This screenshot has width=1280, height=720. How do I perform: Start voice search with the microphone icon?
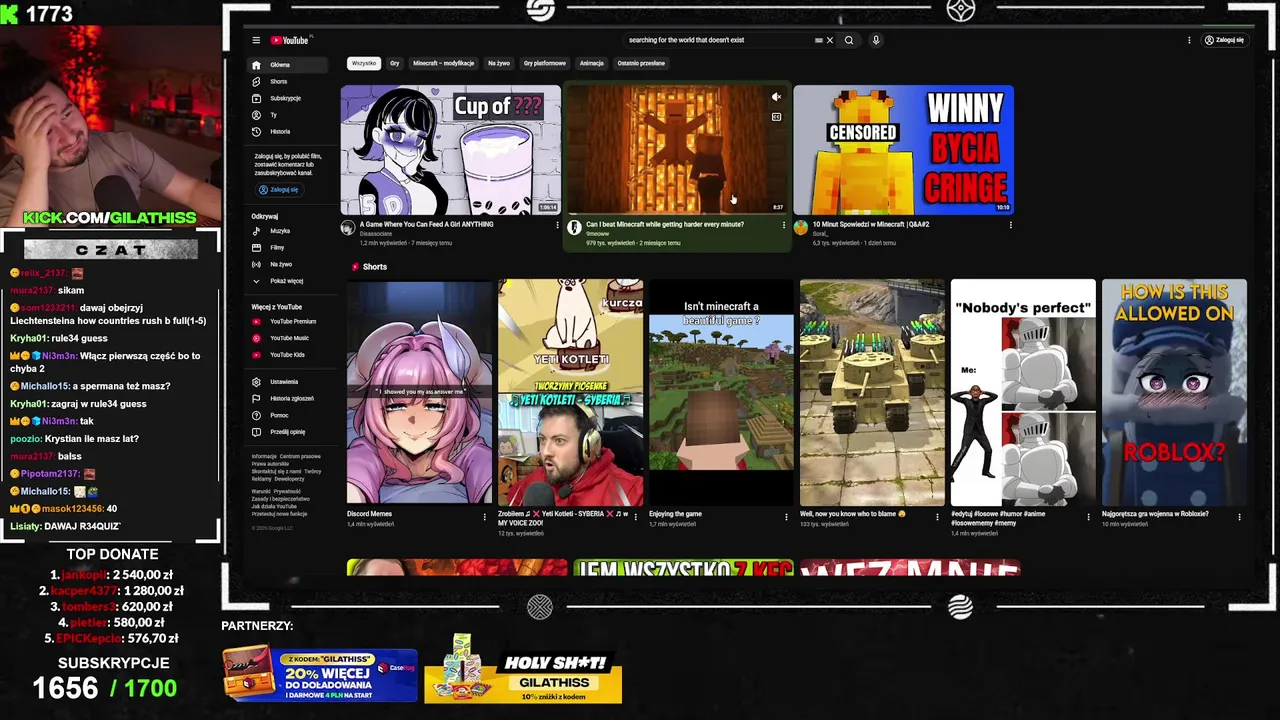tap(875, 40)
